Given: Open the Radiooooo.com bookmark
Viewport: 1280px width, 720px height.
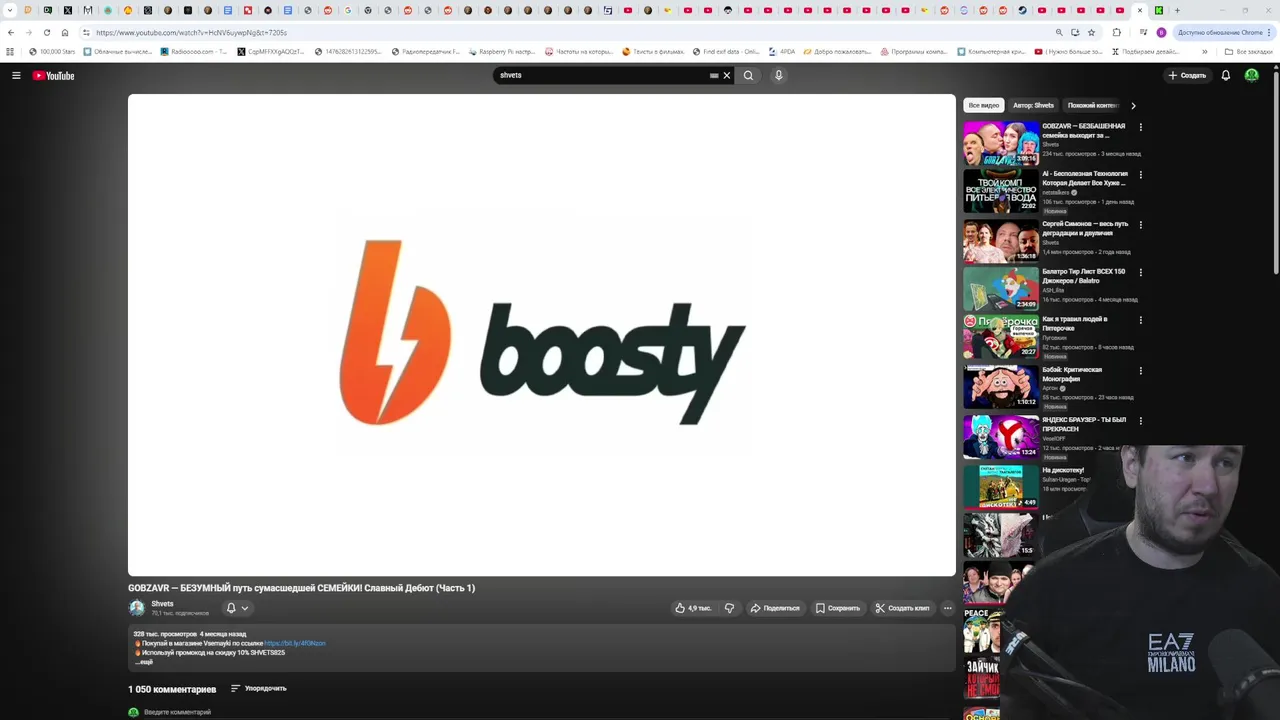Looking at the screenshot, I should tap(193, 51).
